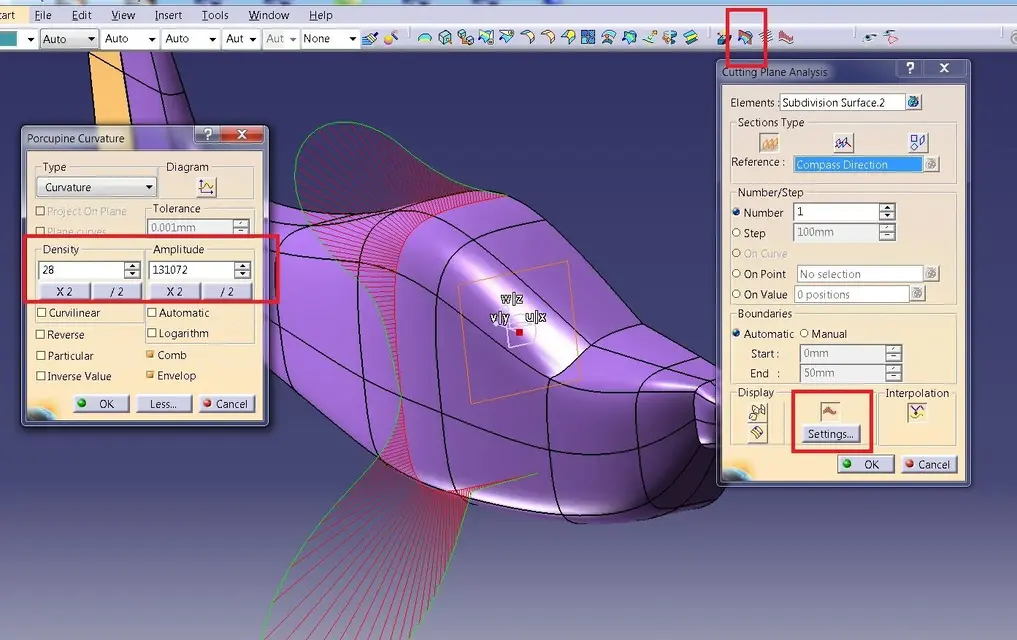Open the Tools menu

(215, 15)
